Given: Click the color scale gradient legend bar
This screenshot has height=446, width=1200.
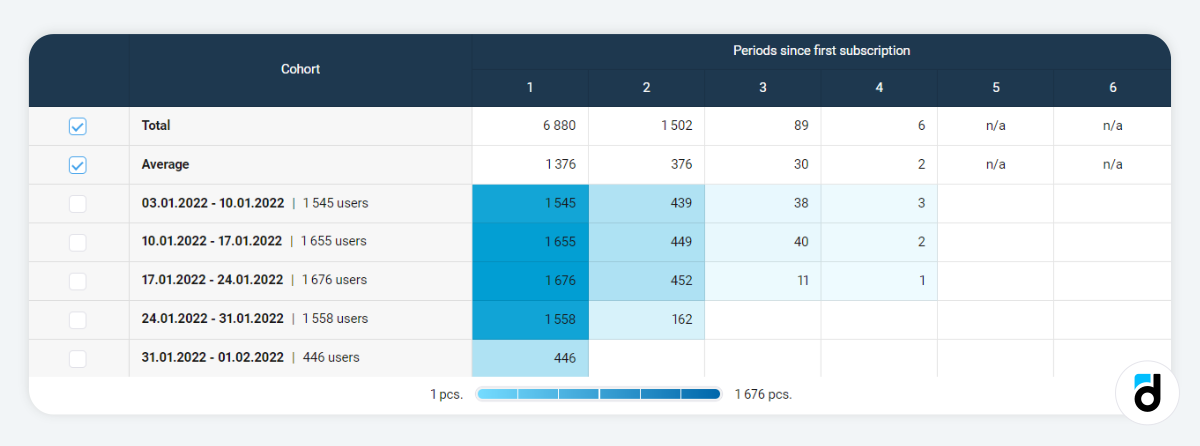Looking at the screenshot, I should tap(599, 394).
